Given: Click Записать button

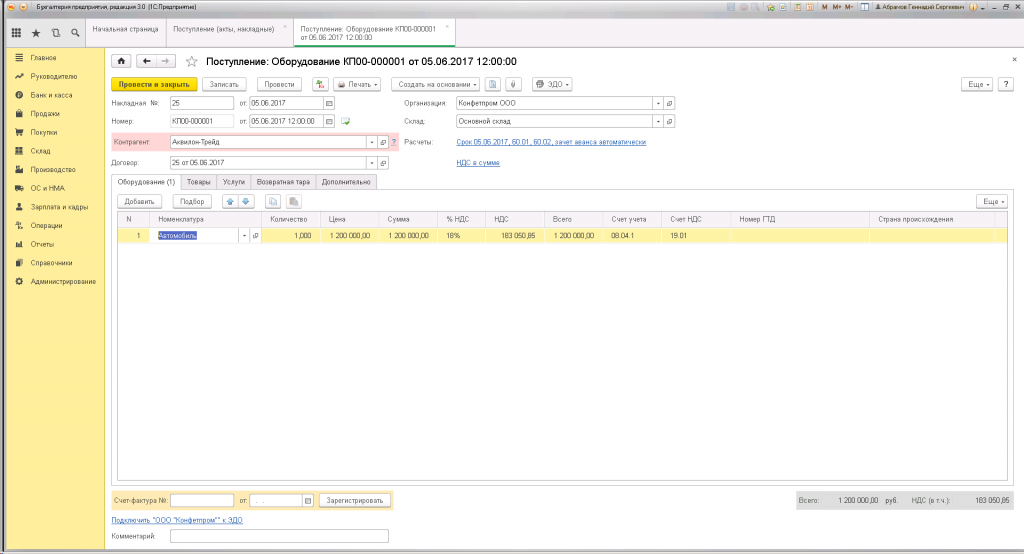Looking at the screenshot, I should tap(224, 84).
